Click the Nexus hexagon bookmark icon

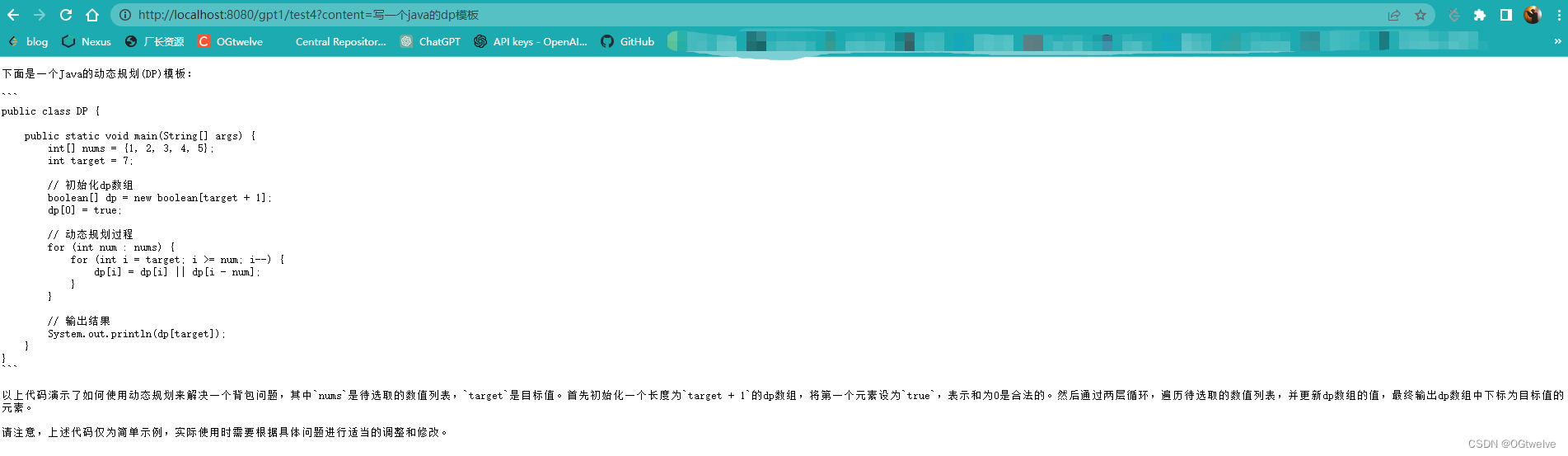tap(68, 41)
